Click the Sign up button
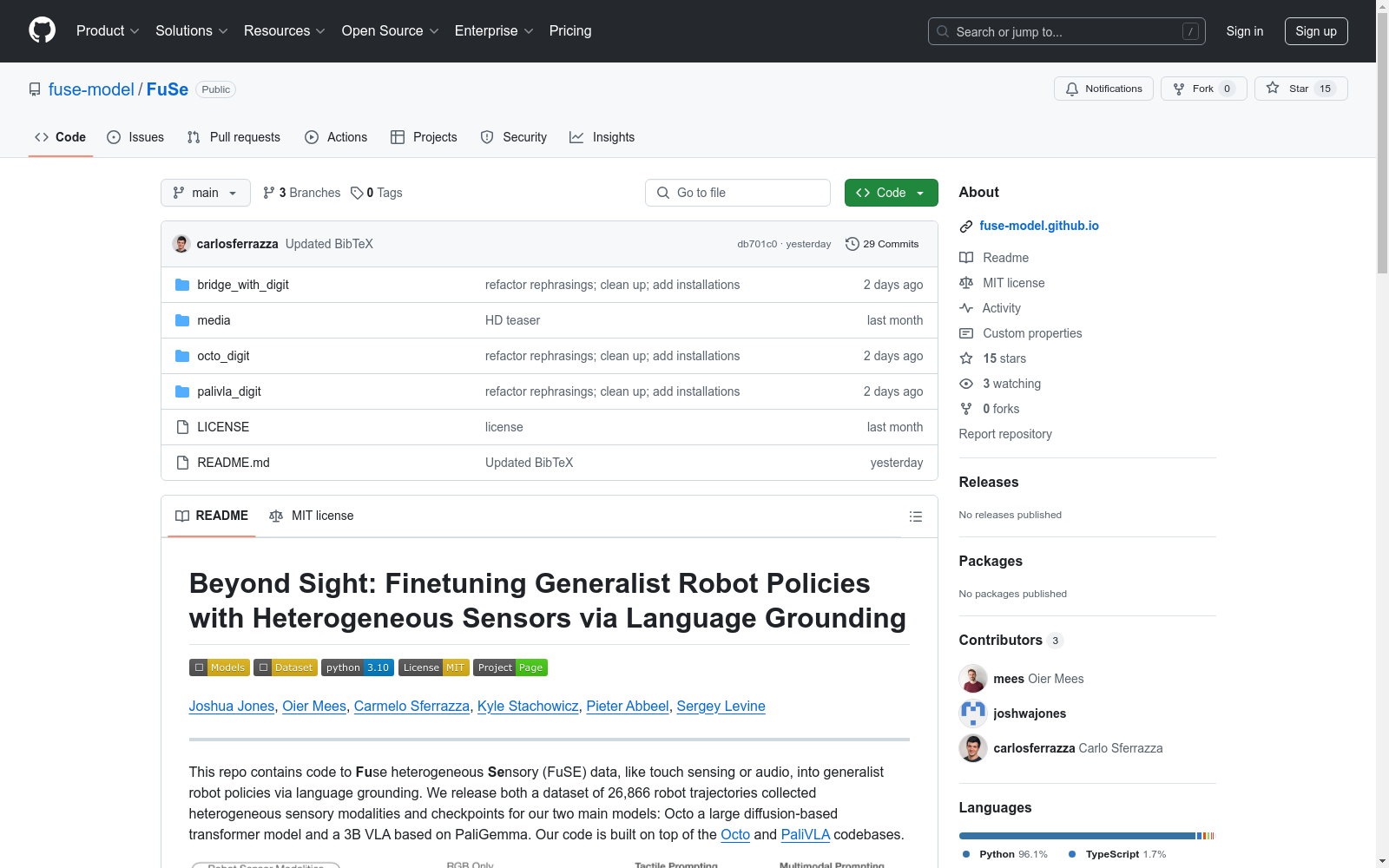This screenshot has width=1389, height=868. point(1316,31)
